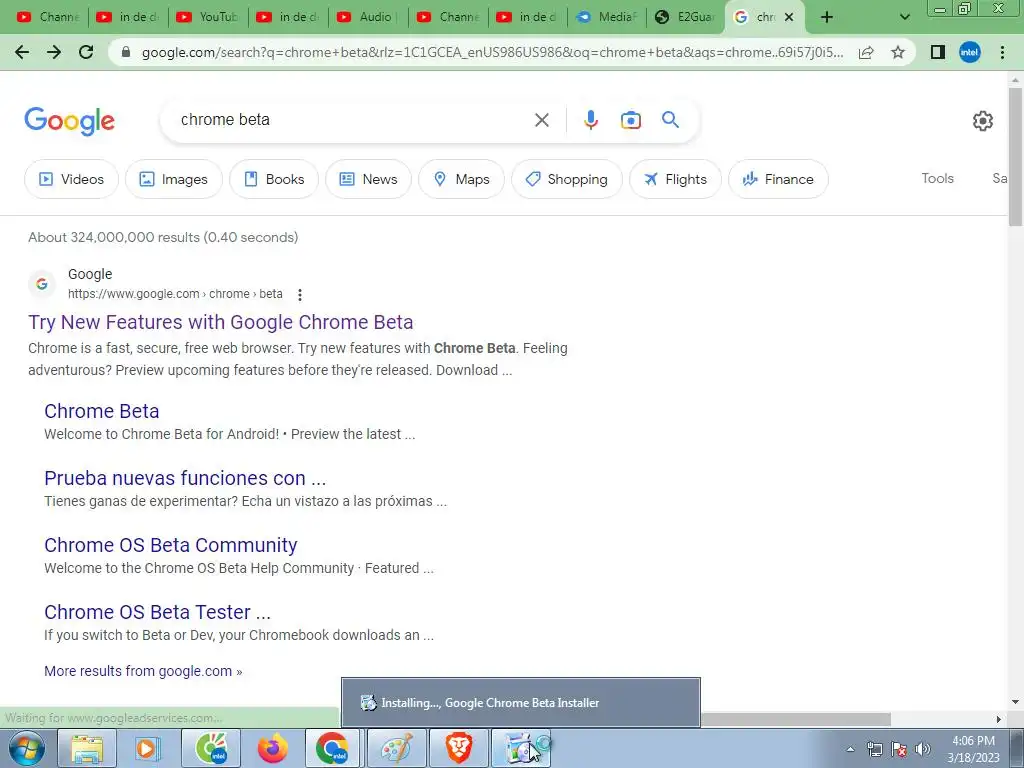Open Windows Media Player from taskbar

click(148, 748)
